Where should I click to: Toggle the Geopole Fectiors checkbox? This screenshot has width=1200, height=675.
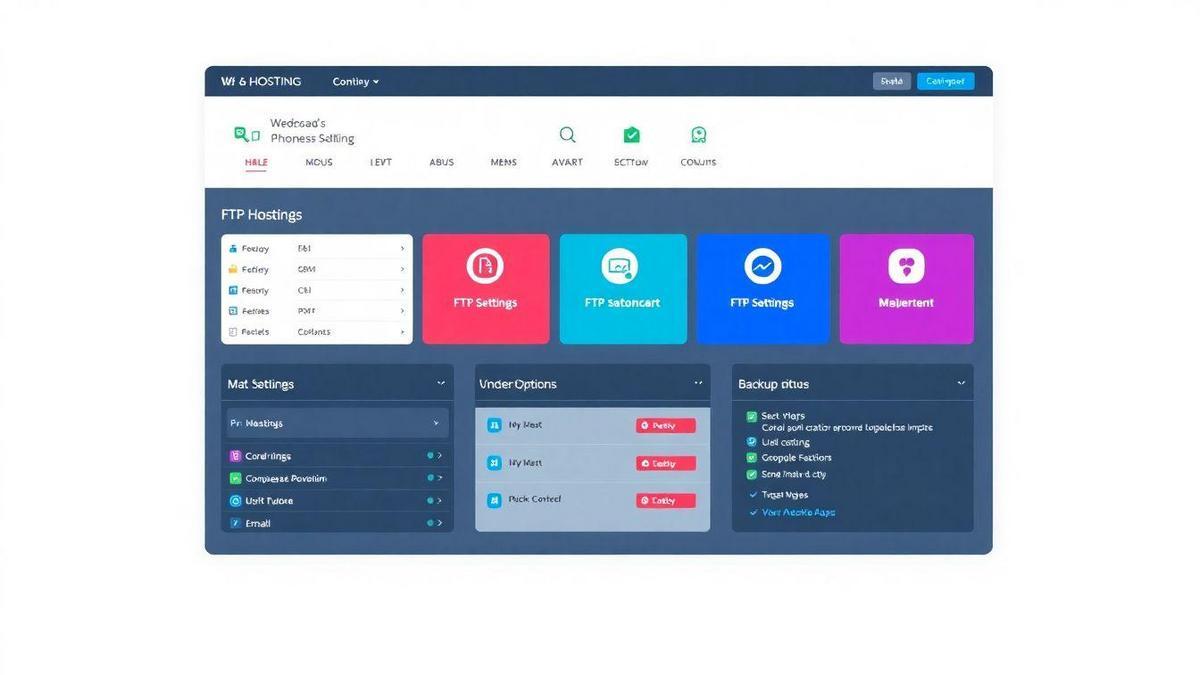(752, 458)
